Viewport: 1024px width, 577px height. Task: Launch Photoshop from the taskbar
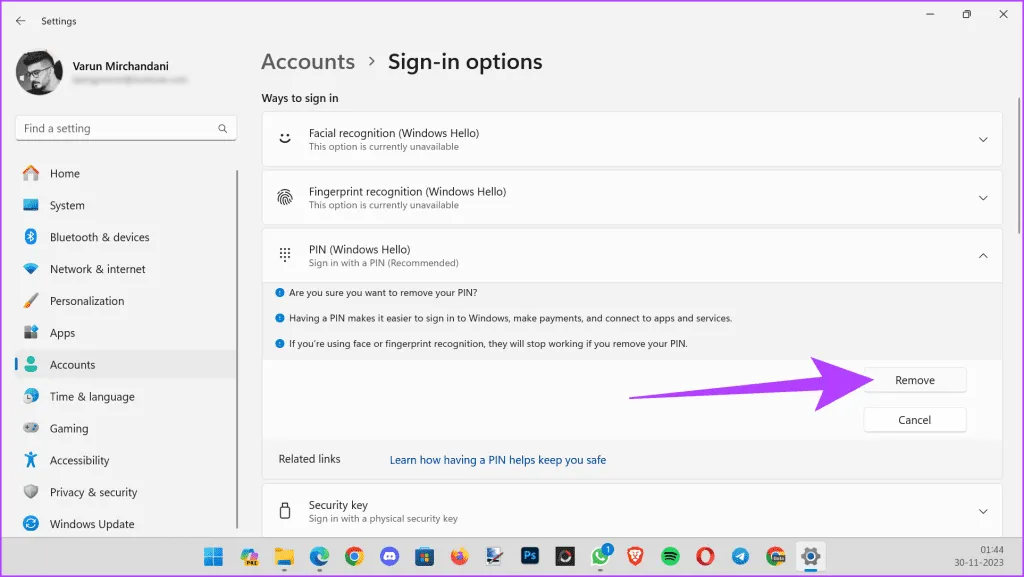531,556
